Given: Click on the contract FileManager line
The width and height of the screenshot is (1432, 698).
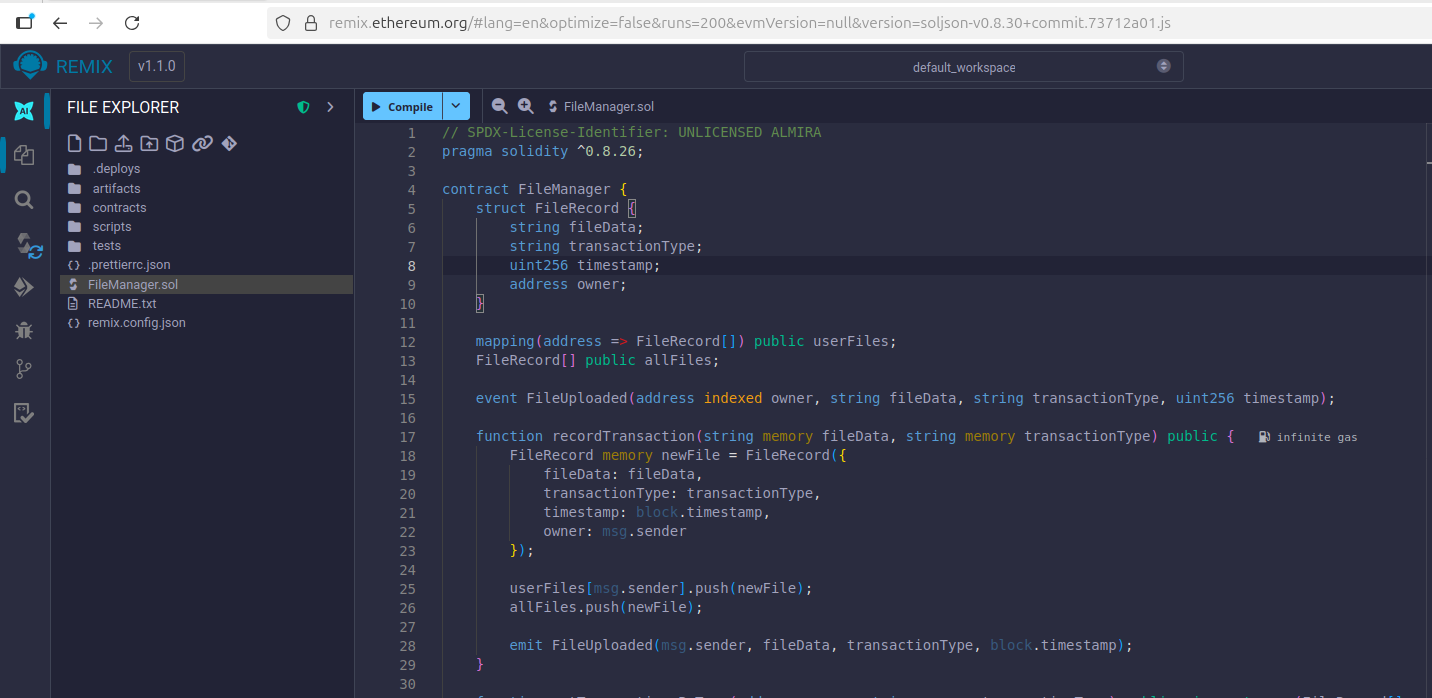Looking at the screenshot, I should coord(534,189).
